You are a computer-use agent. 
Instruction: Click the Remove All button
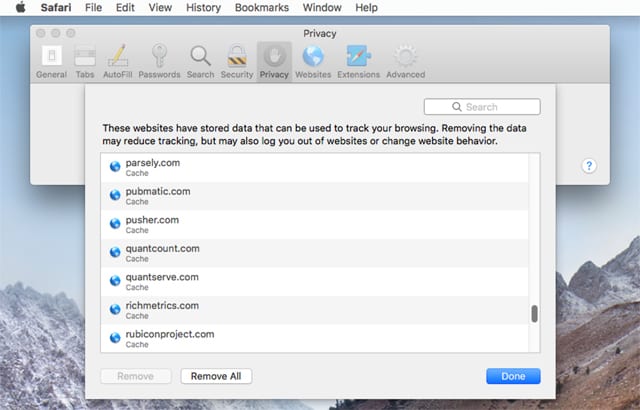216,376
